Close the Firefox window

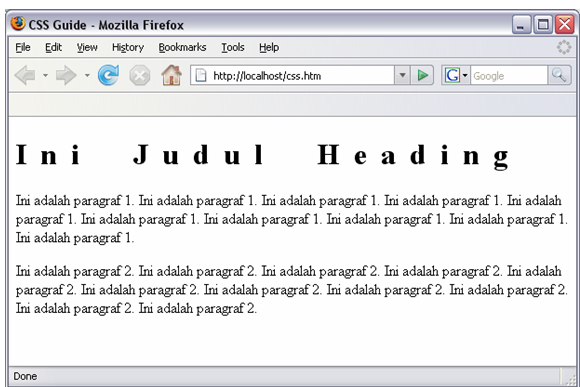(564, 24)
